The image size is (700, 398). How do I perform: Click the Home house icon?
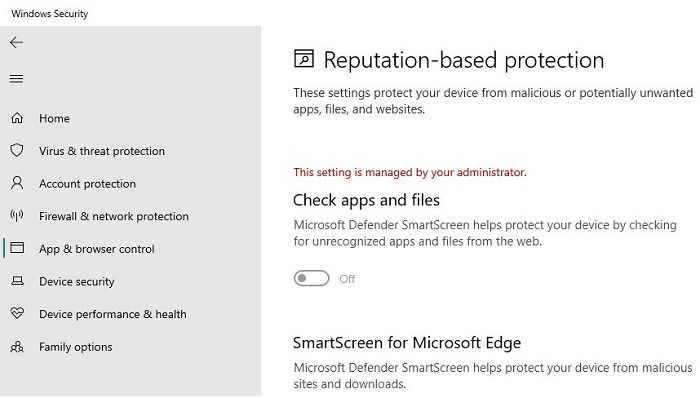(x=17, y=118)
